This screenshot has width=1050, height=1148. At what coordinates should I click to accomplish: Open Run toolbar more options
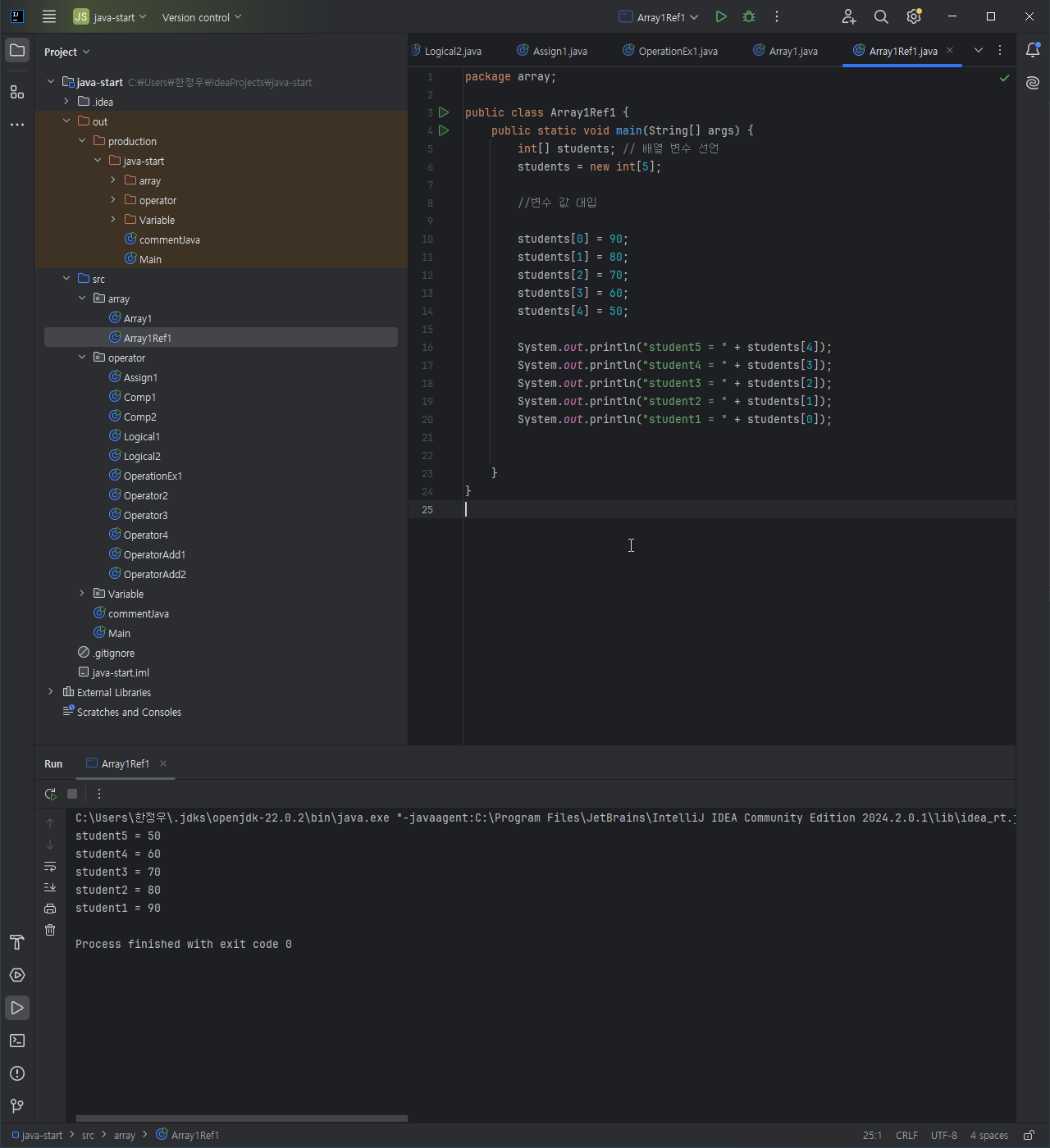[99, 794]
